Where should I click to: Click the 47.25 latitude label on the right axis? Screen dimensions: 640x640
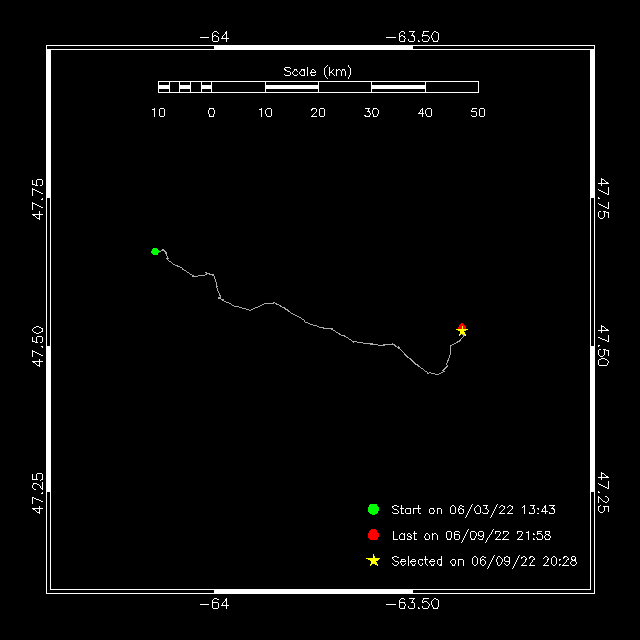(x=603, y=493)
